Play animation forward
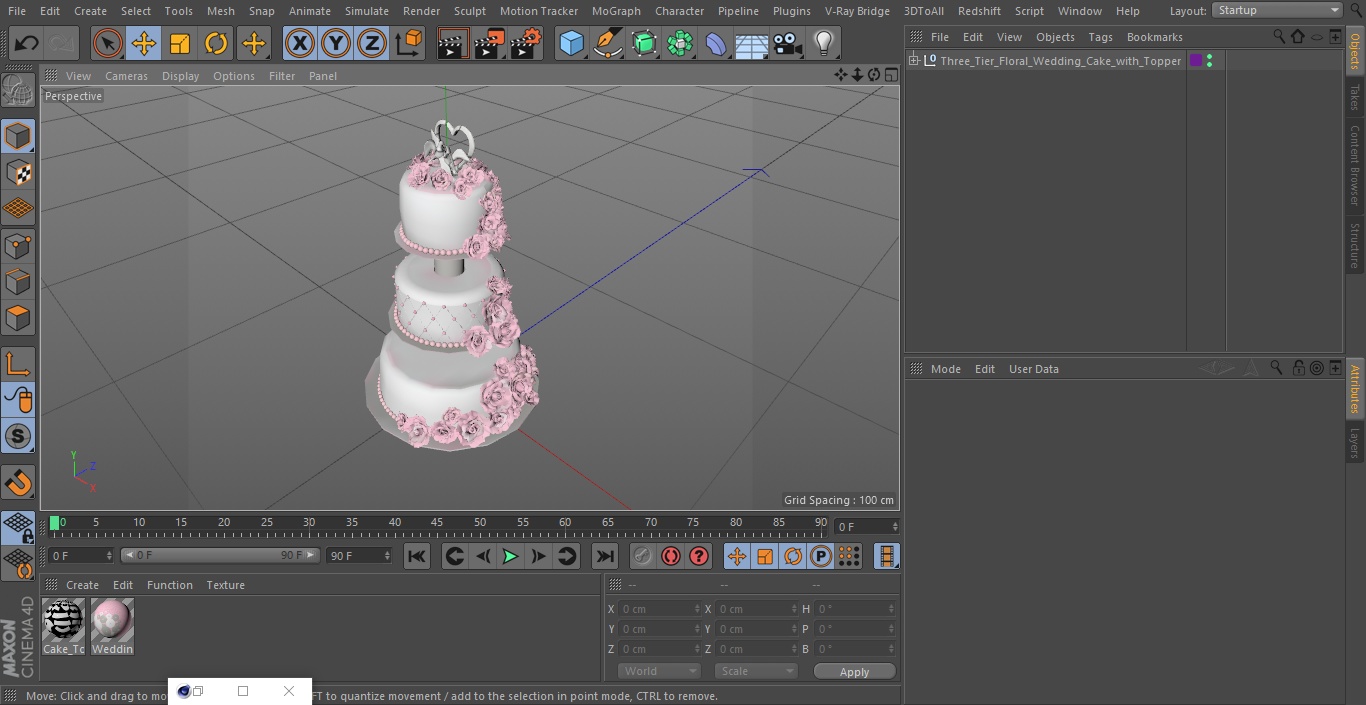Image resolution: width=1366 pixels, height=705 pixels. pyautogui.click(x=510, y=556)
